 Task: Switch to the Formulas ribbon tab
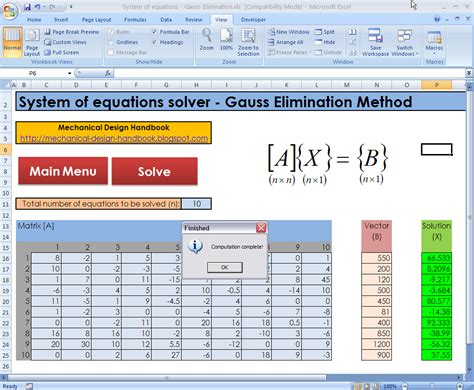point(135,20)
